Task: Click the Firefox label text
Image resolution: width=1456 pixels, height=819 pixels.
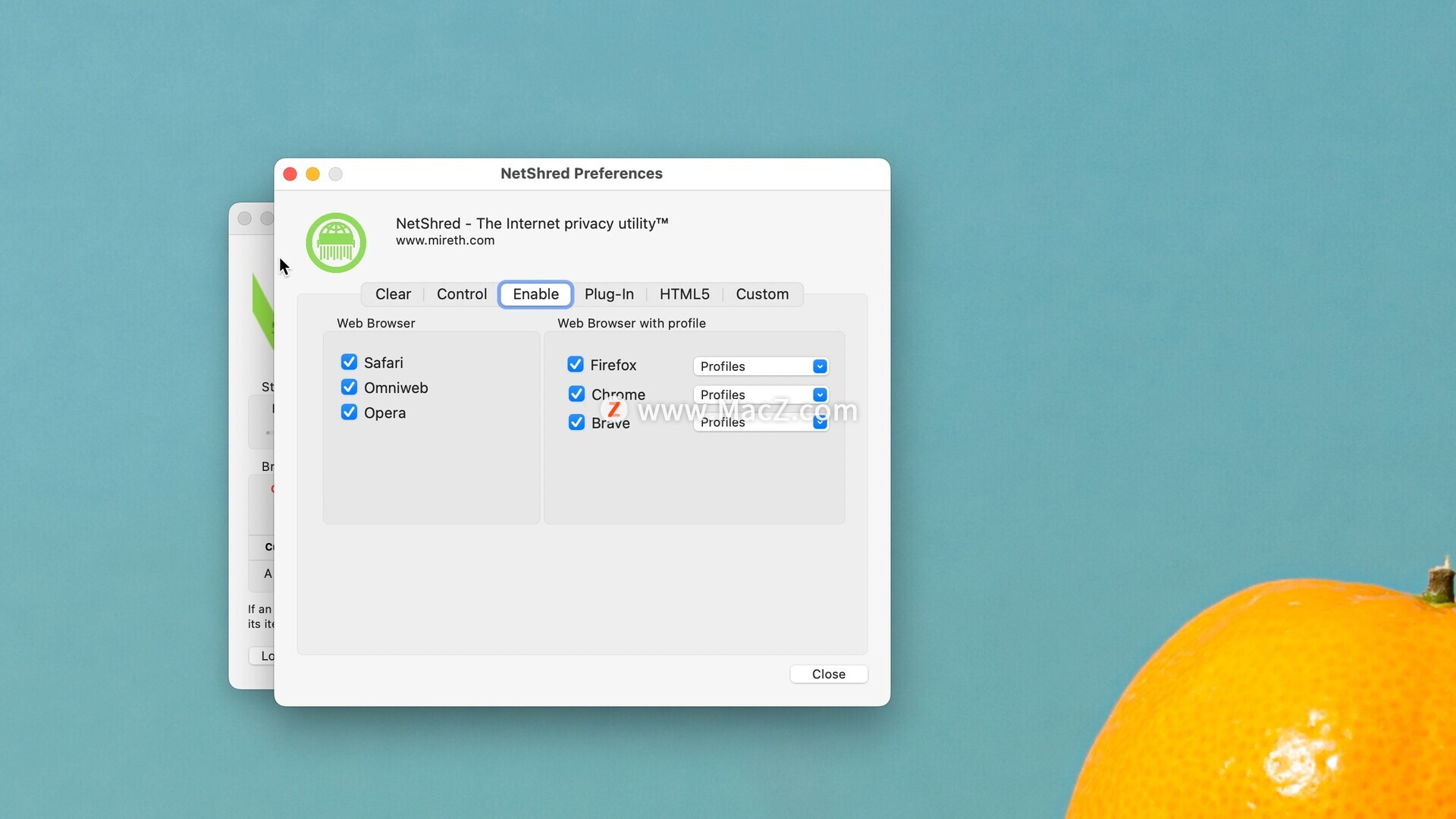Action: click(613, 365)
